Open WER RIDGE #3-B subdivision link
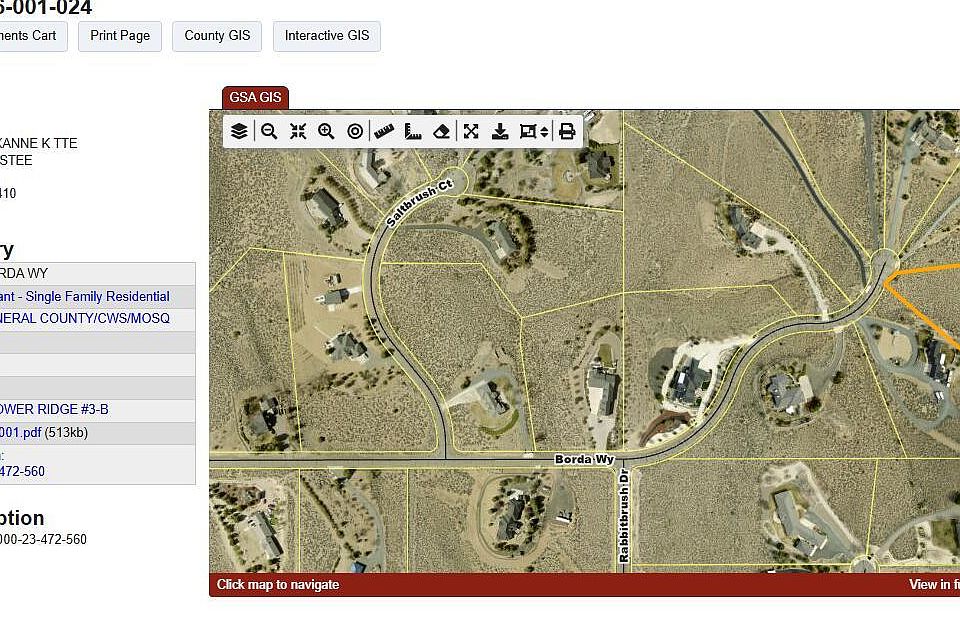The width and height of the screenshot is (960, 637). 54,409
